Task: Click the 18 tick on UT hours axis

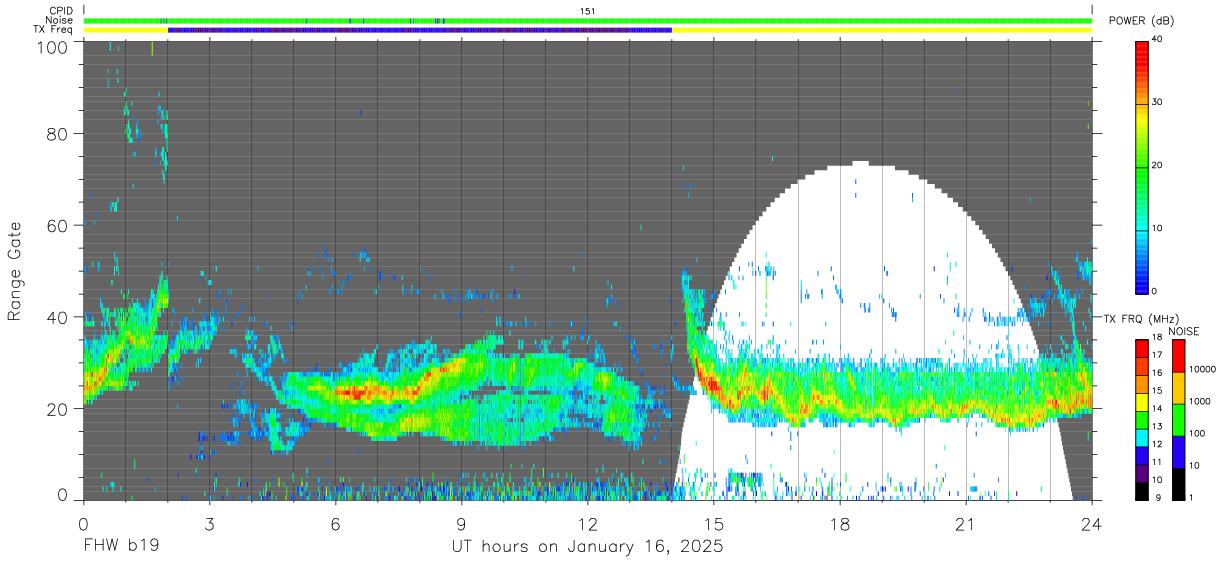Action: [x=840, y=524]
